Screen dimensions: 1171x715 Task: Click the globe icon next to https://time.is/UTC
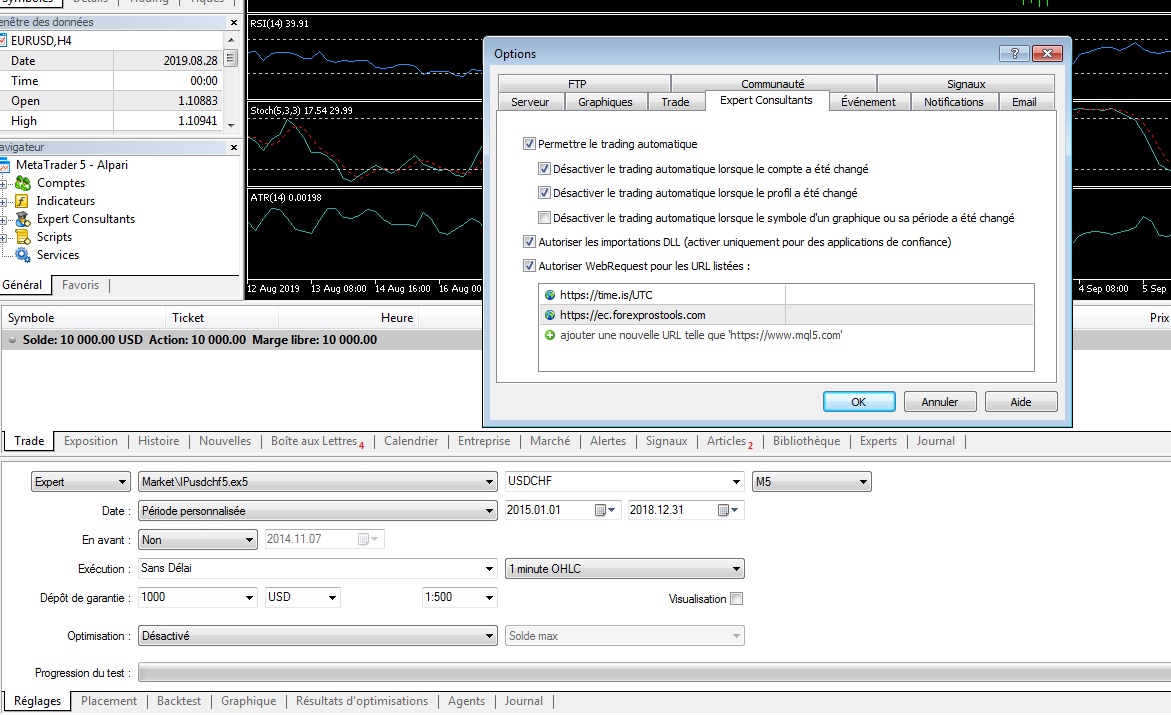tap(550, 295)
